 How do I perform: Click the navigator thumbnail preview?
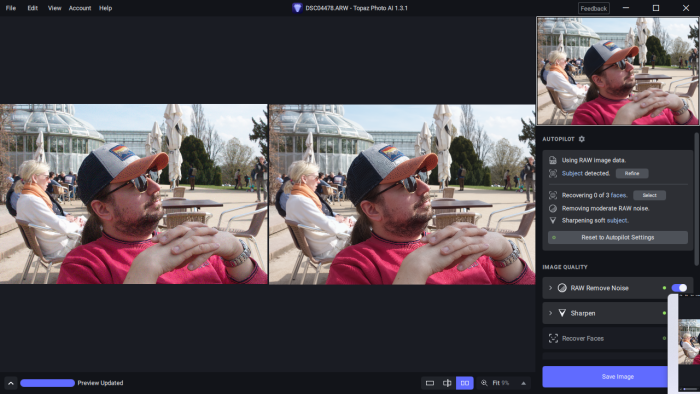pyautogui.click(x=617, y=71)
